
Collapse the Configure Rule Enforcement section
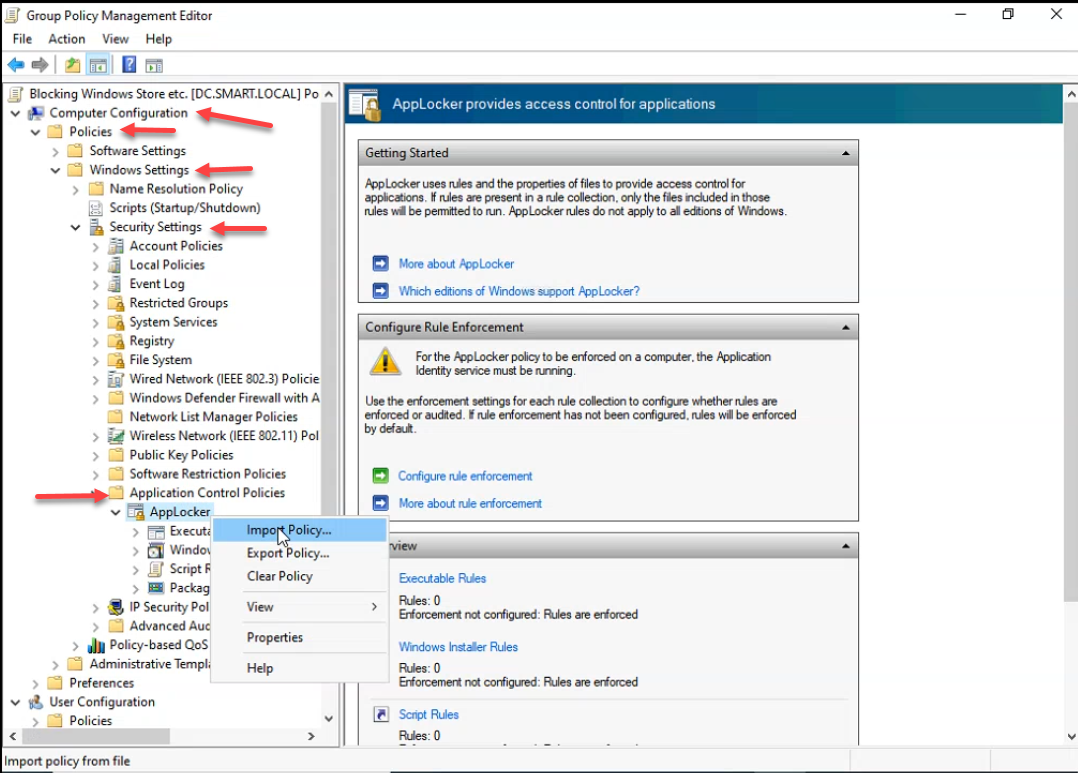846,327
